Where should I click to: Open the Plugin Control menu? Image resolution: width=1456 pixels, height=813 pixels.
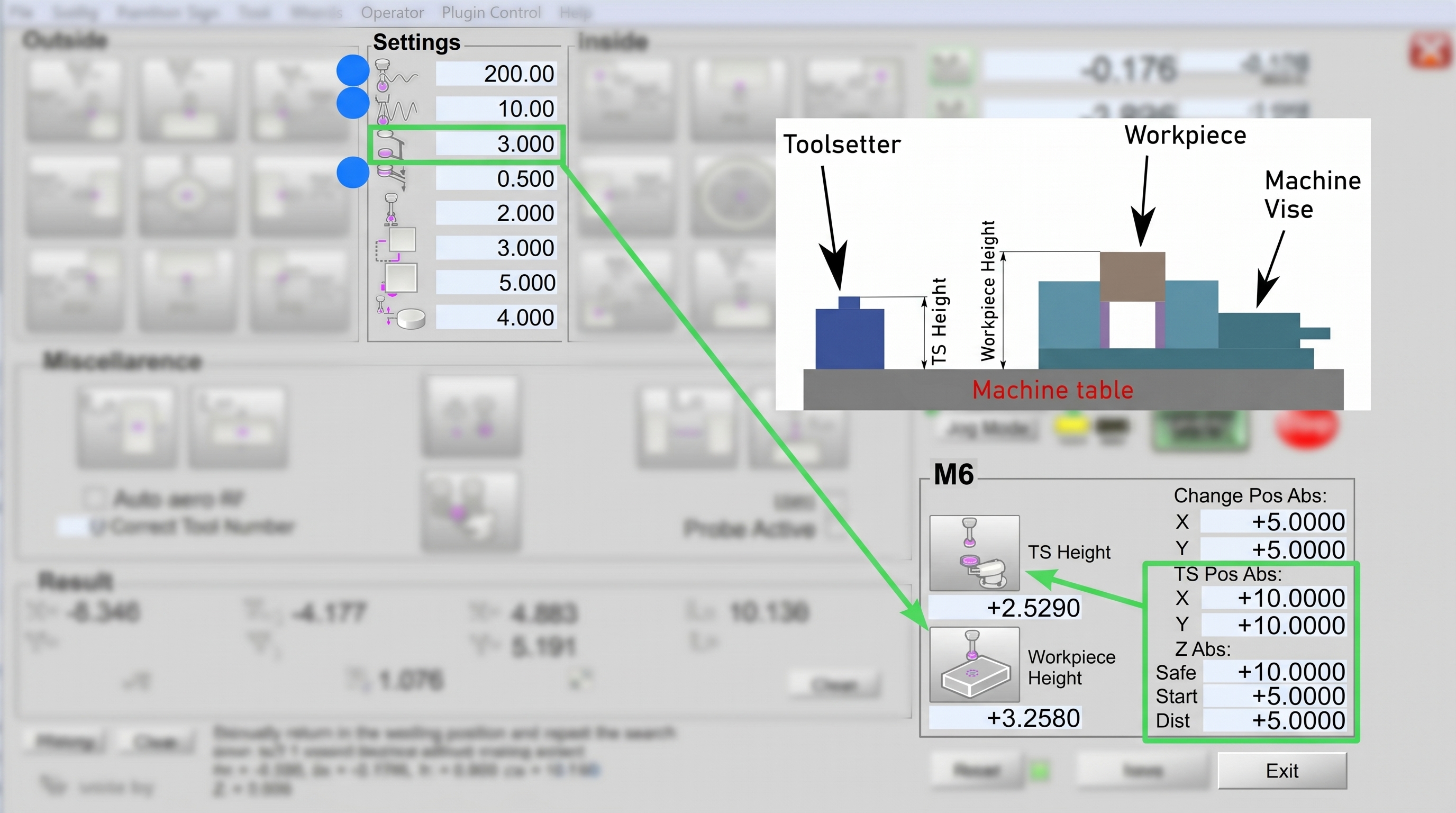pos(491,12)
